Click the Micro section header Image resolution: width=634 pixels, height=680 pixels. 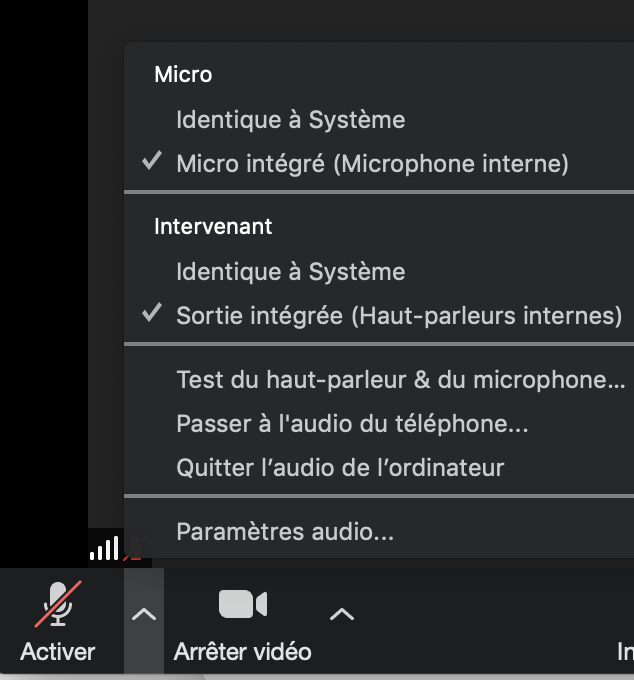(183, 74)
